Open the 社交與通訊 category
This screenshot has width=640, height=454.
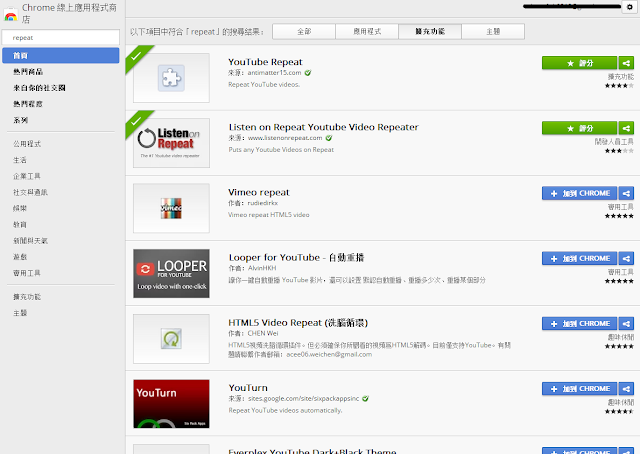tap(30, 192)
